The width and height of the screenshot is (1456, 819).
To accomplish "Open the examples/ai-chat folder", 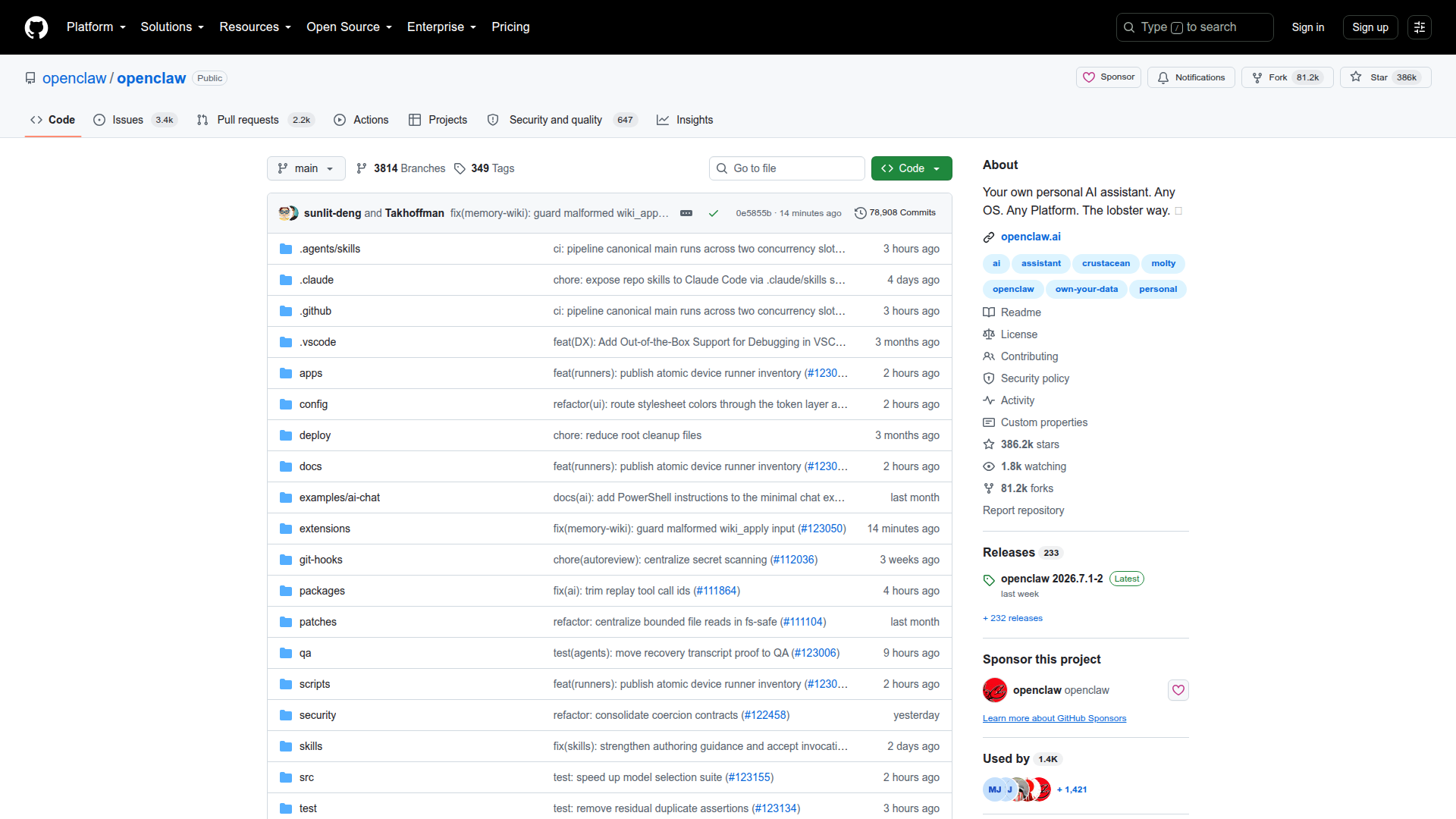I will click(x=340, y=497).
